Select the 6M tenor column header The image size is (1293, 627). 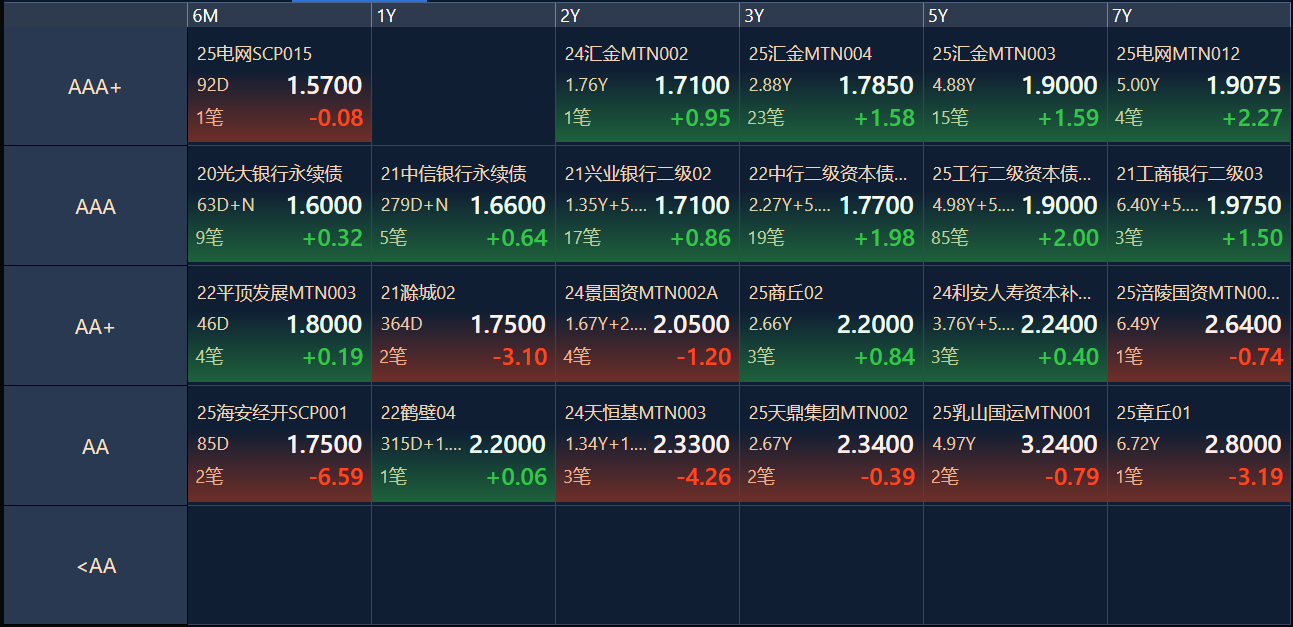click(279, 15)
